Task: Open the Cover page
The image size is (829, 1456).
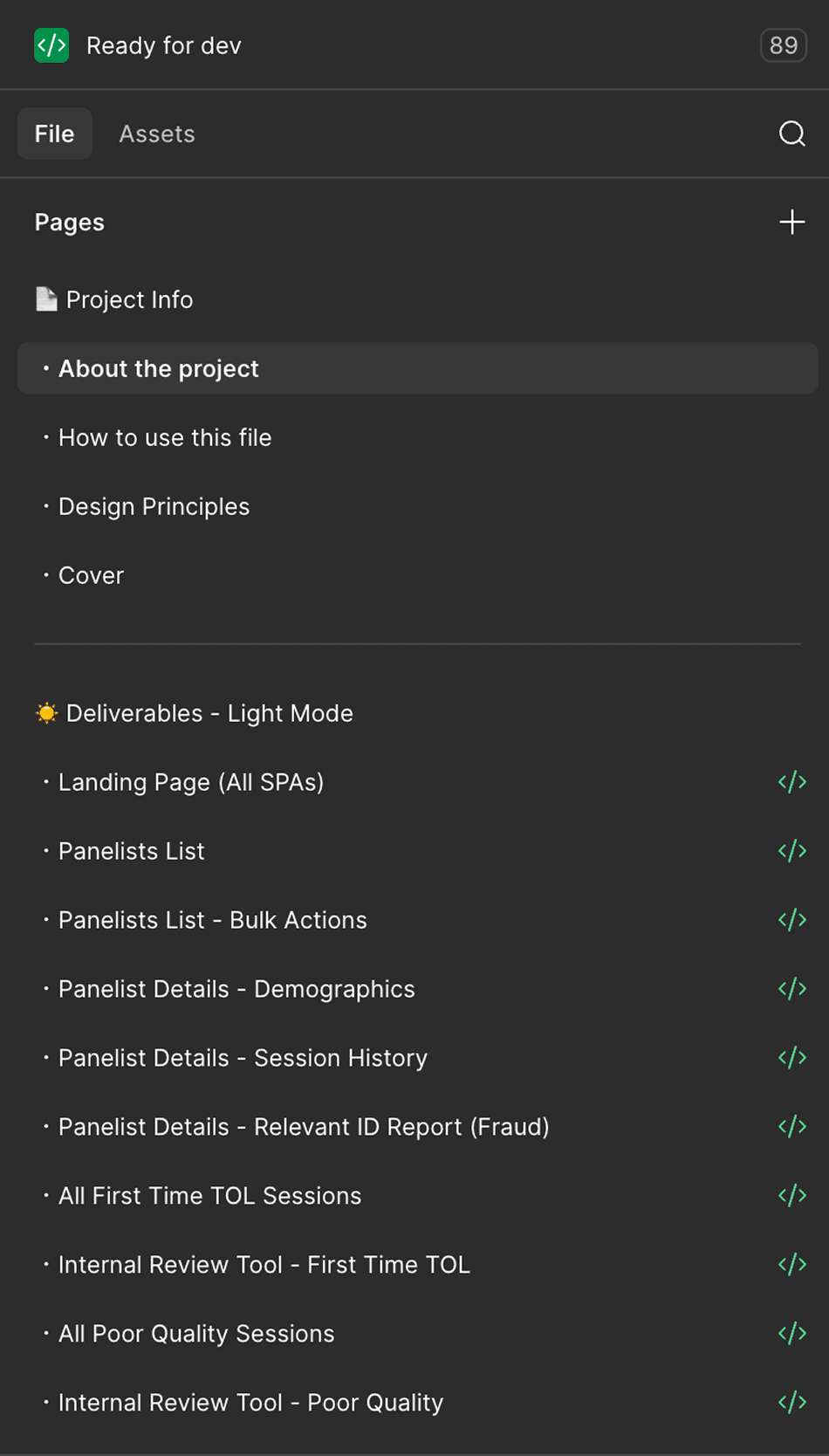Action: coord(91,575)
